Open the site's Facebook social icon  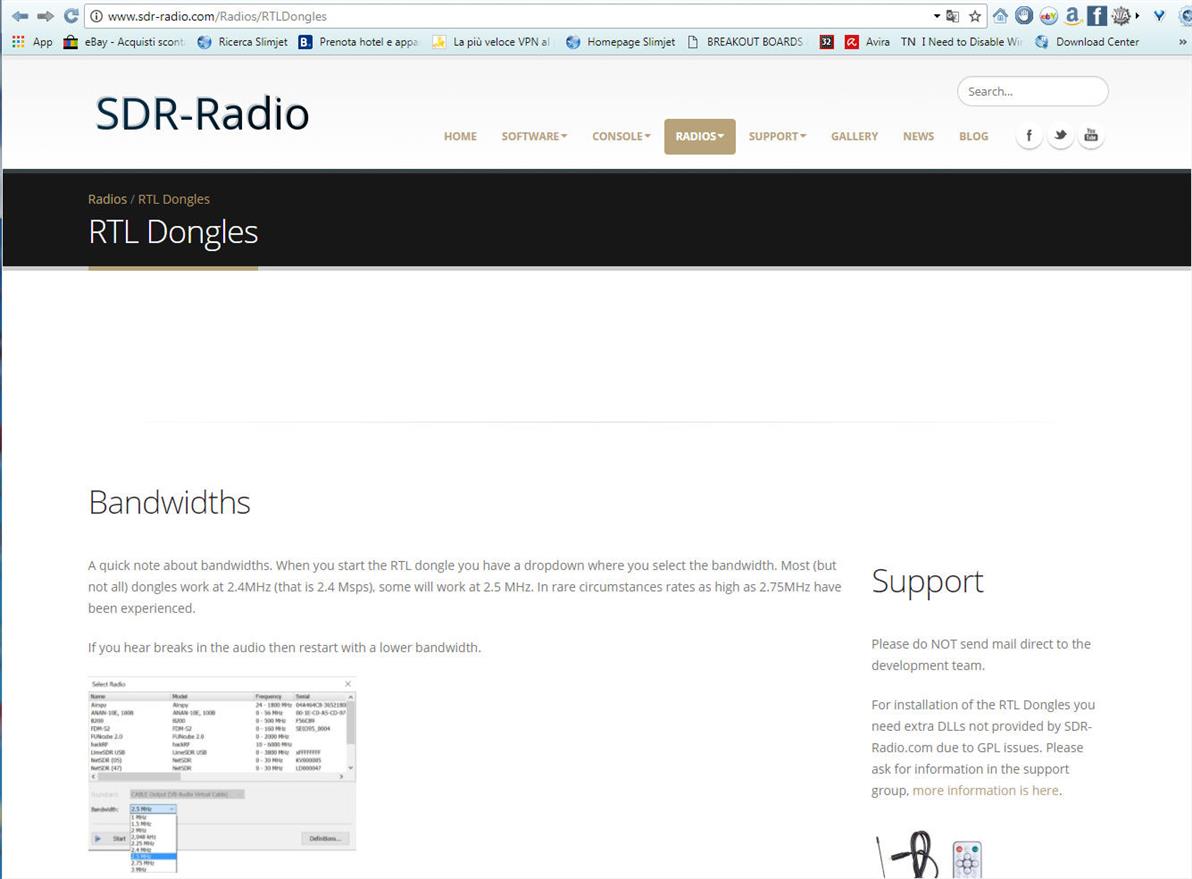1029,136
